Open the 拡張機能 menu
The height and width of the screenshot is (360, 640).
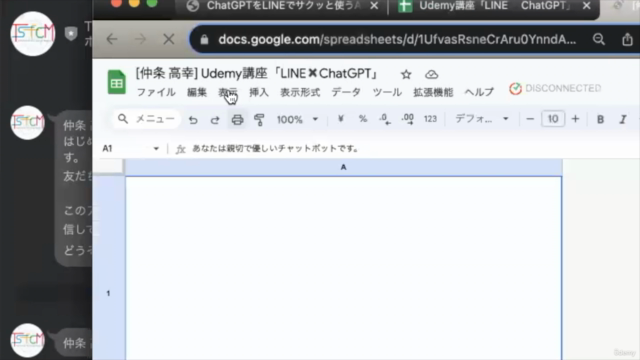[433, 92]
